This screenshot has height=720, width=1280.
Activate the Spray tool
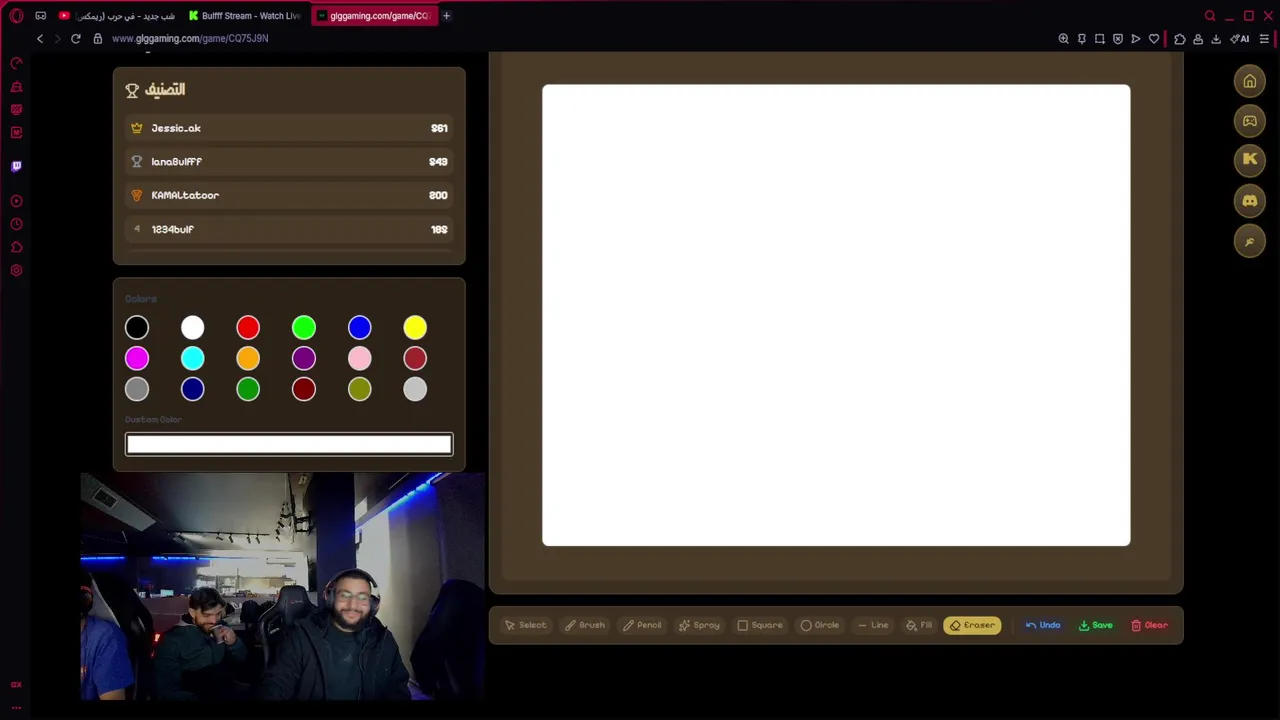(699, 625)
